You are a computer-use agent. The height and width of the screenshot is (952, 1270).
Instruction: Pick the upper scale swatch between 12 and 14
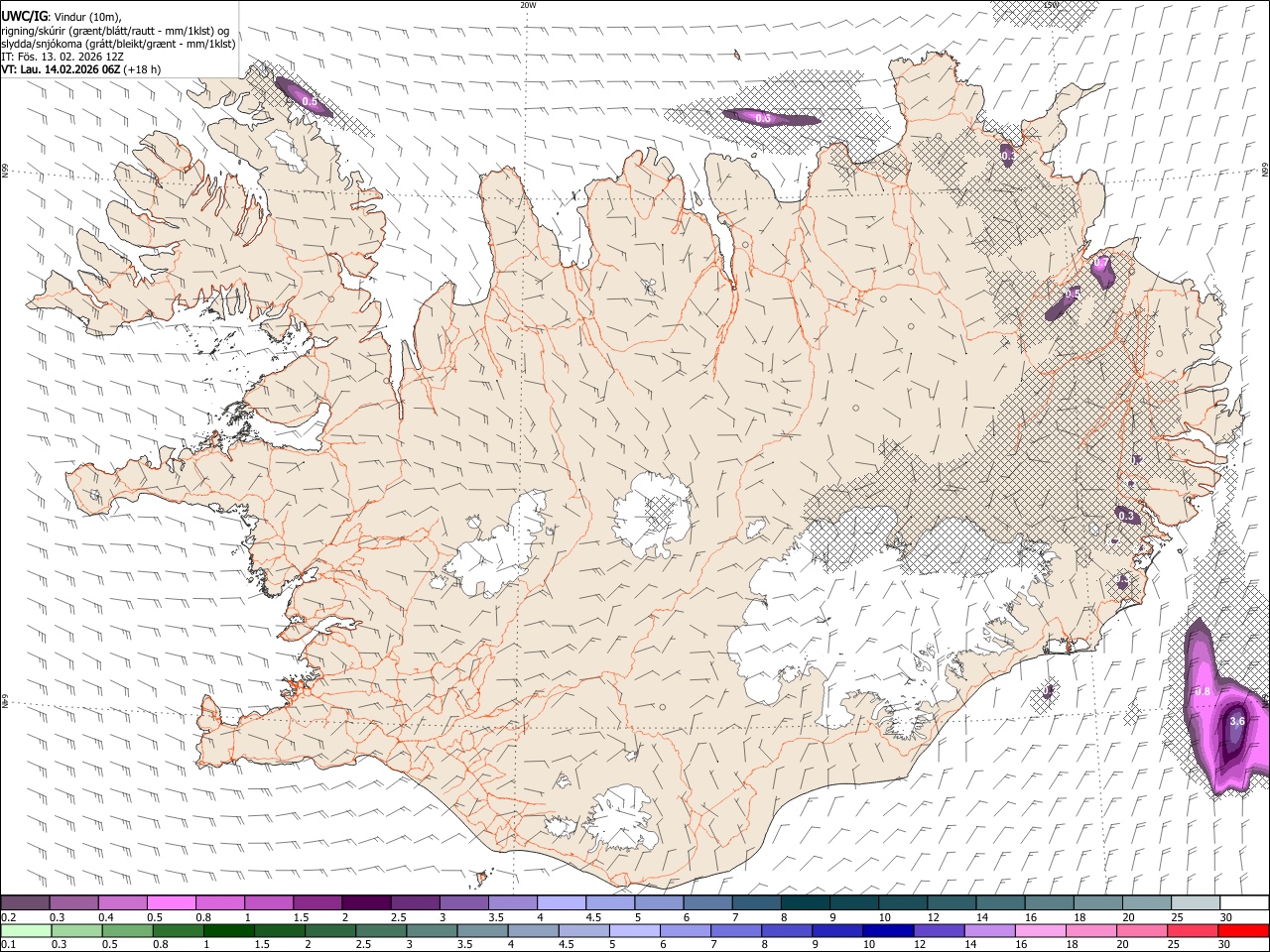pyautogui.click(x=952, y=902)
